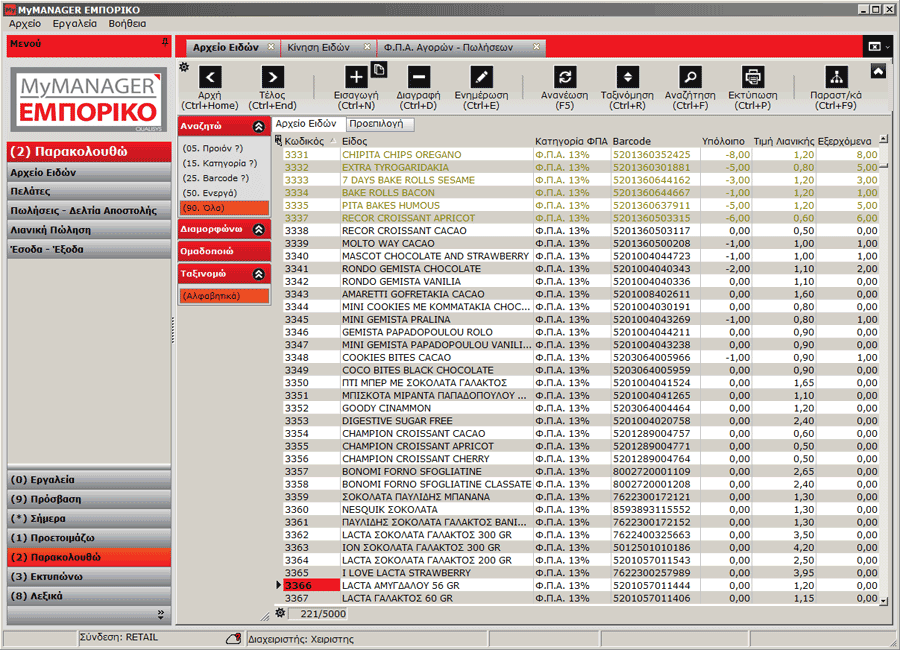Refresh the list with Ανανέωση icon

(565, 77)
